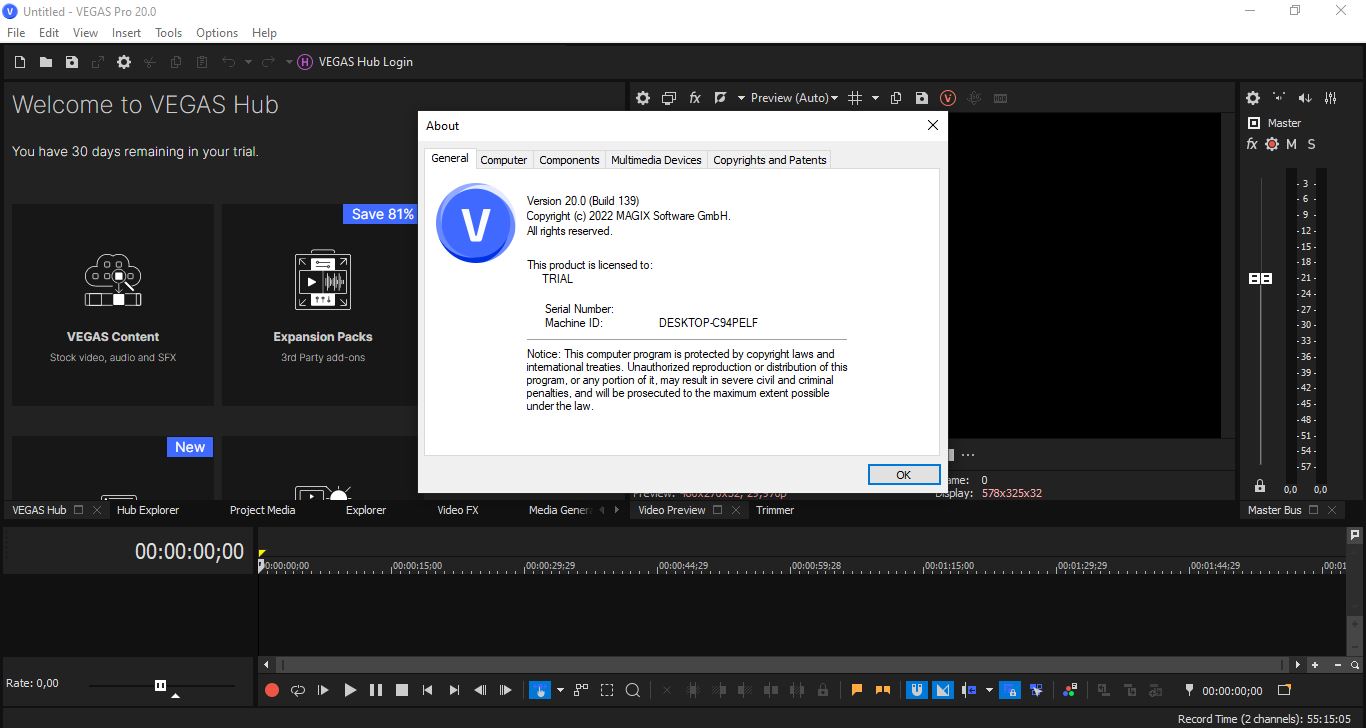The width and height of the screenshot is (1366, 728).
Task: Toggle preview overlays grid icon
Action: [x=855, y=98]
